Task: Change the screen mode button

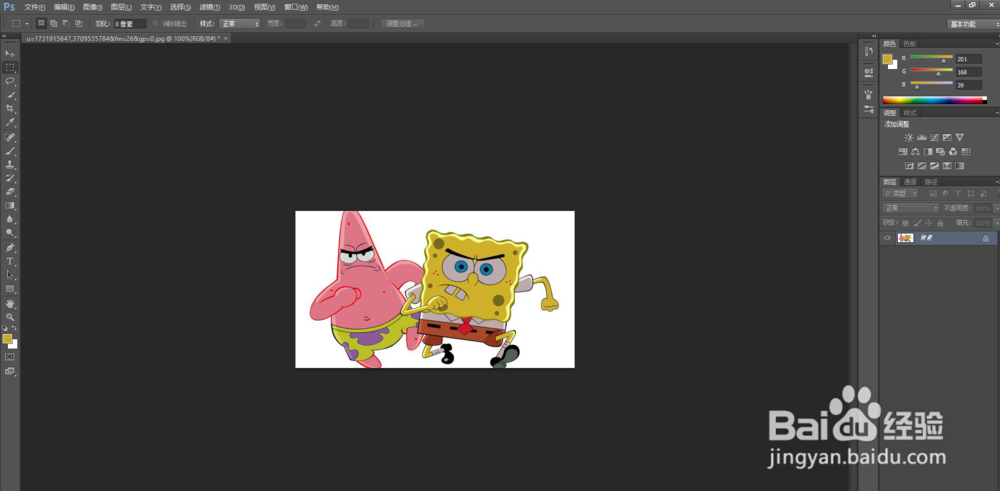Action: coord(10,371)
